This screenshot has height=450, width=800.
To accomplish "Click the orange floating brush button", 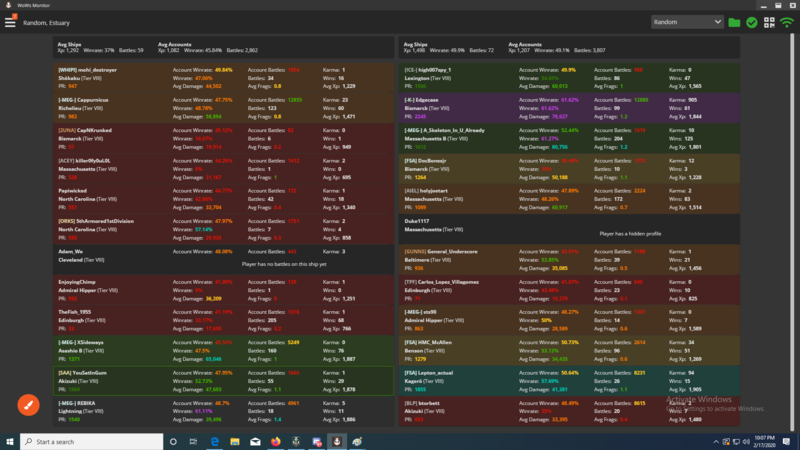I will click(28, 406).
